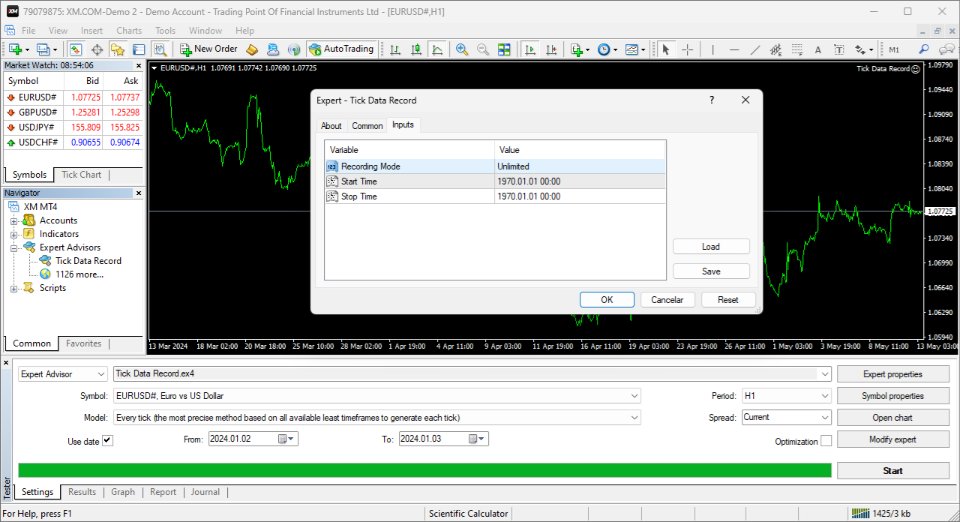The height and width of the screenshot is (522, 960).
Task: Click the Start button in Tester
Action: tap(893, 471)
